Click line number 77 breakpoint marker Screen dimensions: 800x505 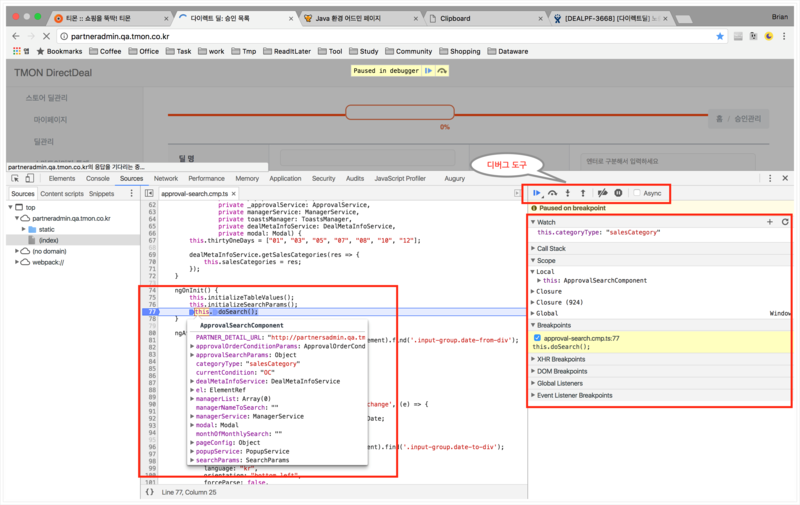(152, 312)
